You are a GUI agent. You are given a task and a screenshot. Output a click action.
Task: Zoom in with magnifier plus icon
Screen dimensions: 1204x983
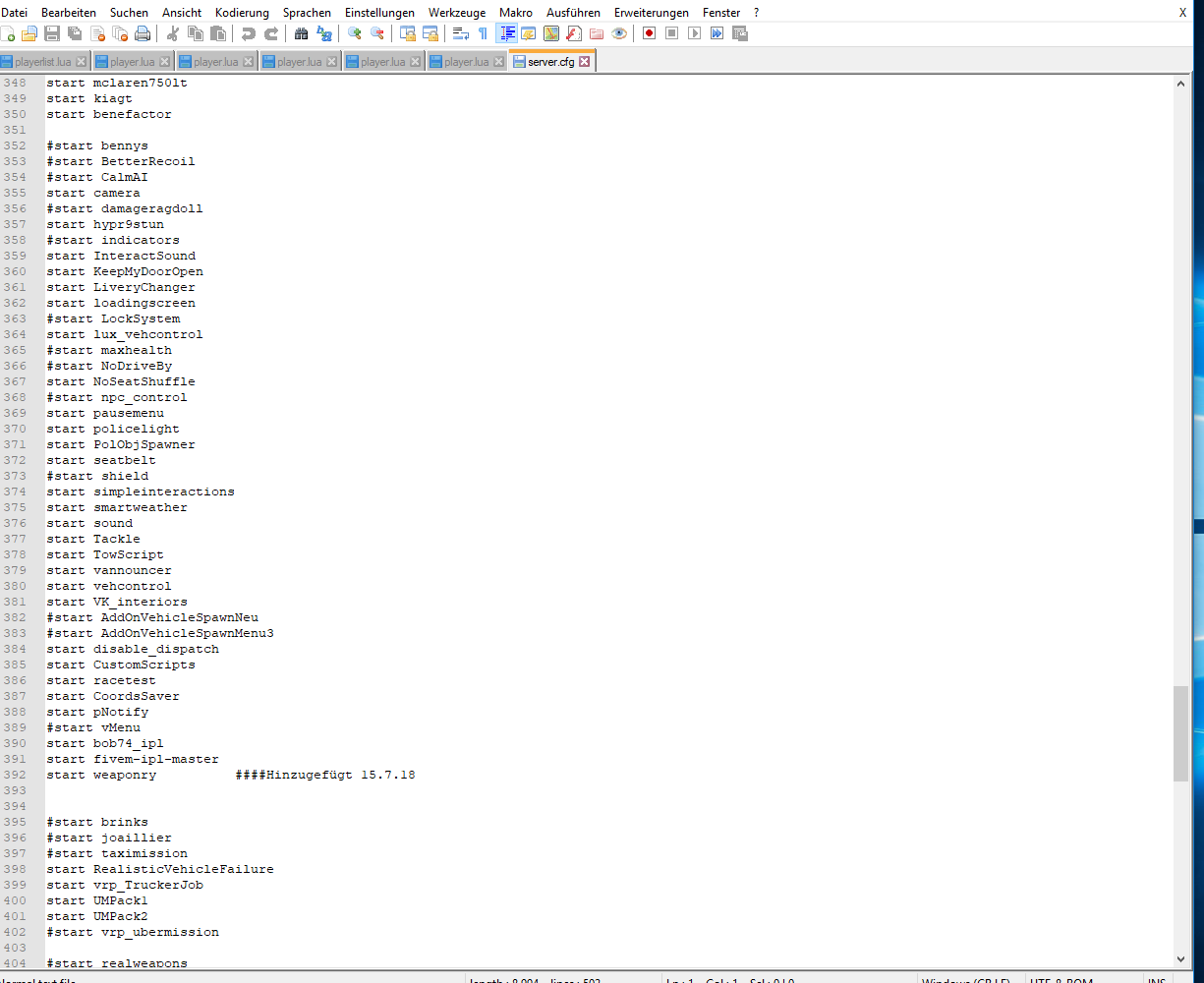(x=355, y=33)
